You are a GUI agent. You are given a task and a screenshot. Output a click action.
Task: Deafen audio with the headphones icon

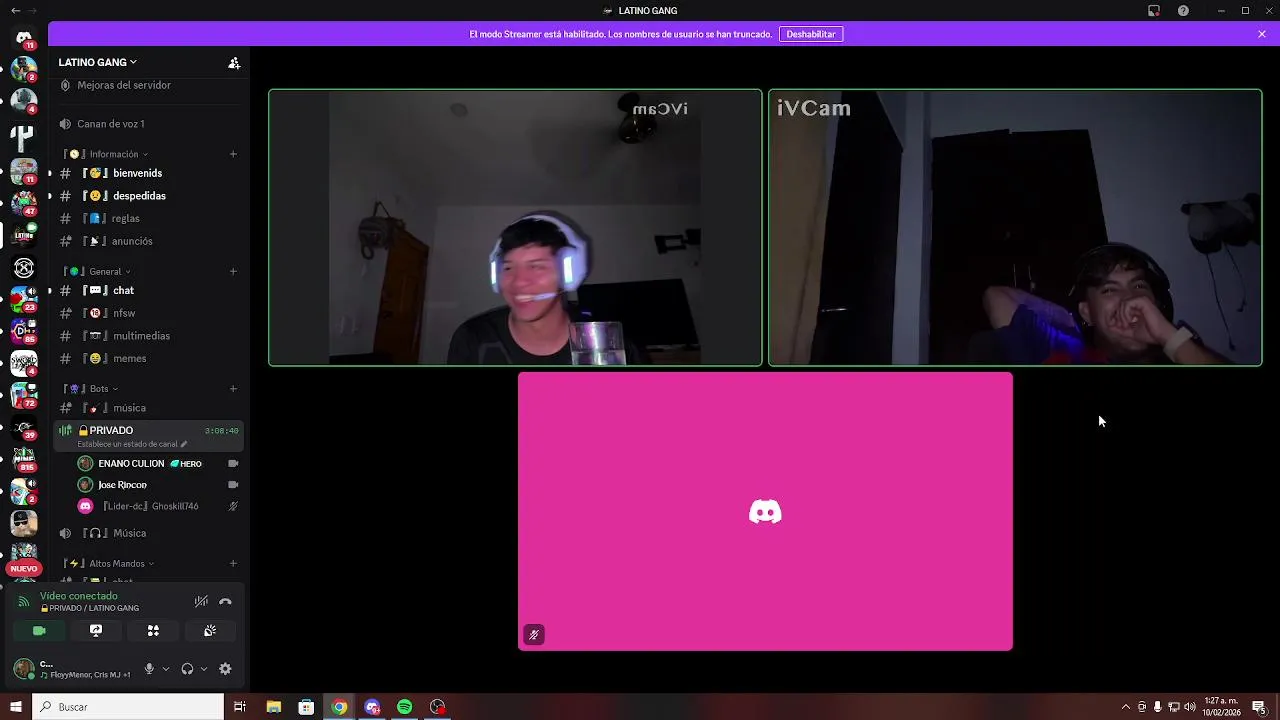(x=187, y=669)
